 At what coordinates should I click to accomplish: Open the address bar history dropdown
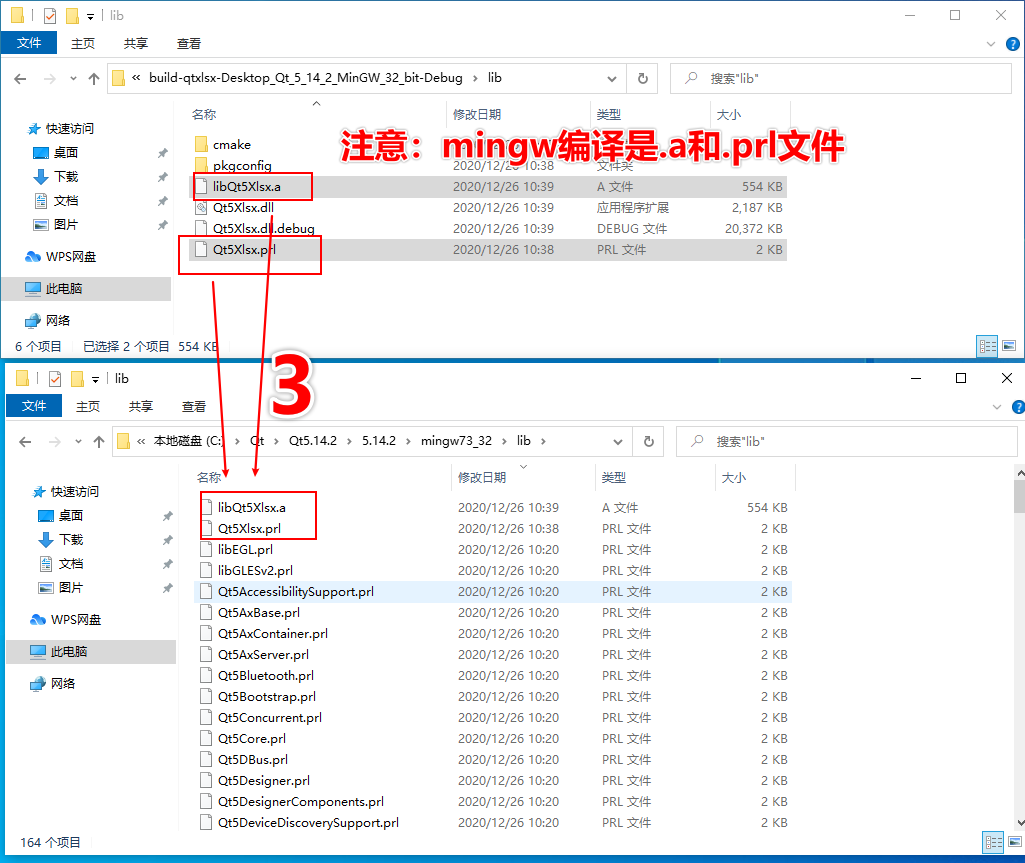click(610, 78)
